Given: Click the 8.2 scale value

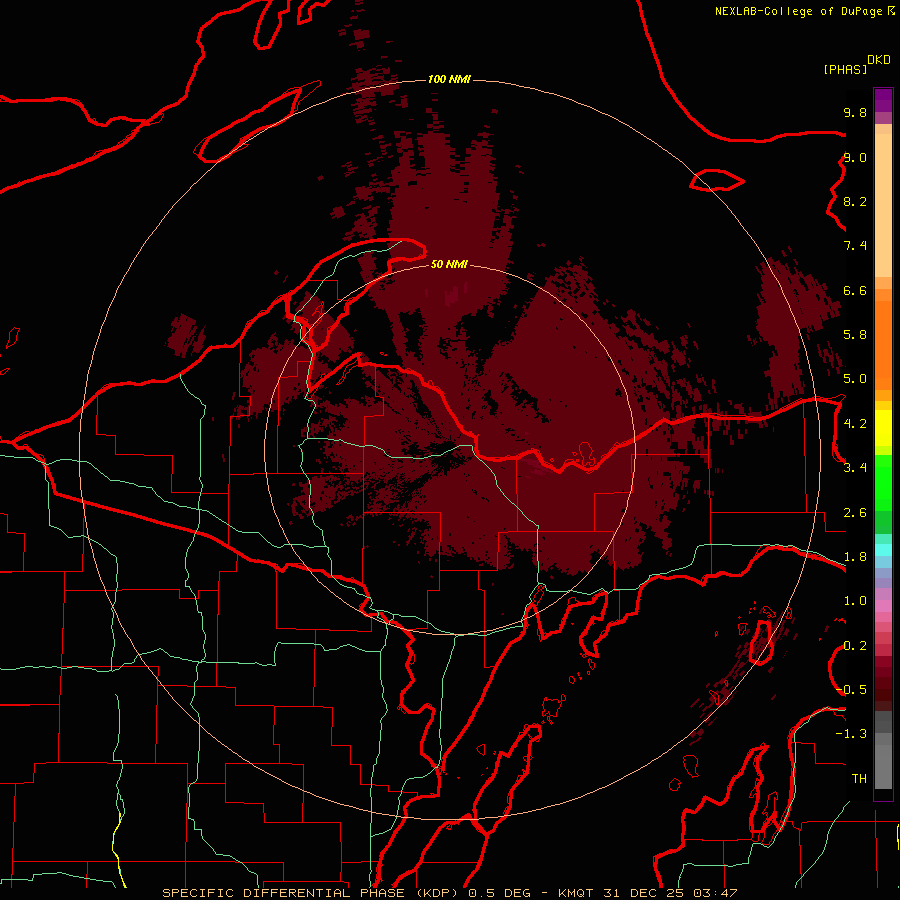Looking at the screenshot, I should [855, 201].
